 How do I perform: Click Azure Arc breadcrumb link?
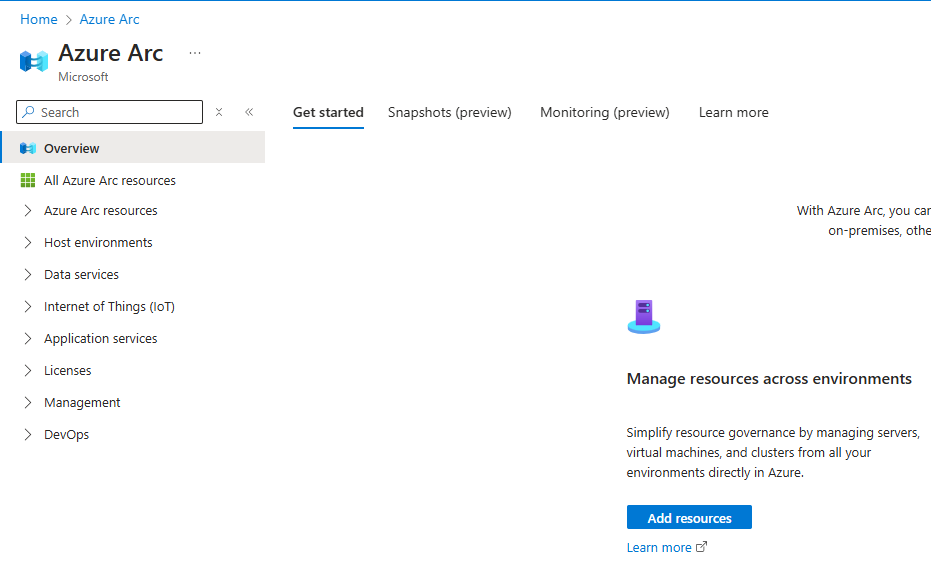tap(109, 20)
